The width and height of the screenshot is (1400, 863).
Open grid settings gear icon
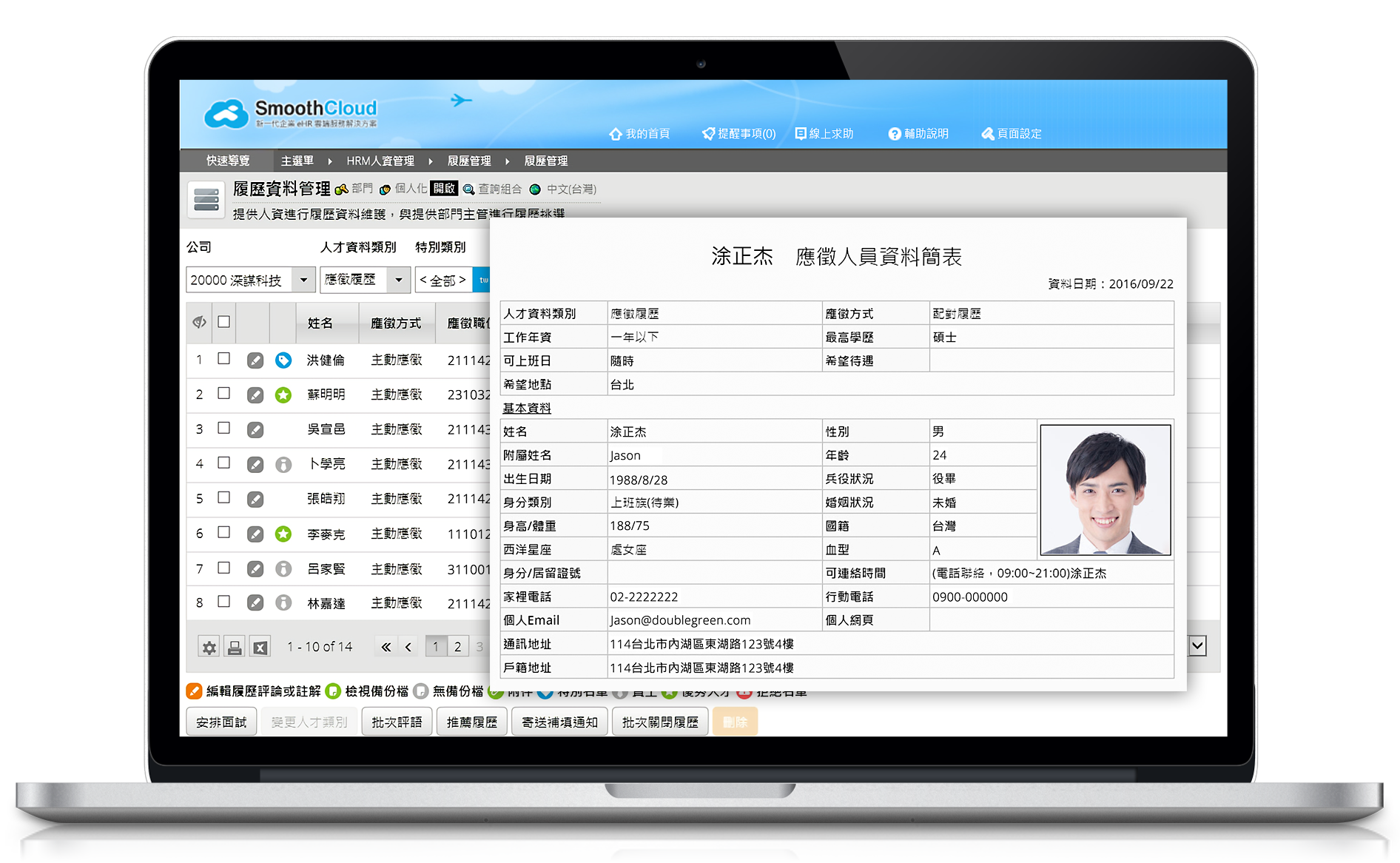pyautogui.click(x=209, y=648)
